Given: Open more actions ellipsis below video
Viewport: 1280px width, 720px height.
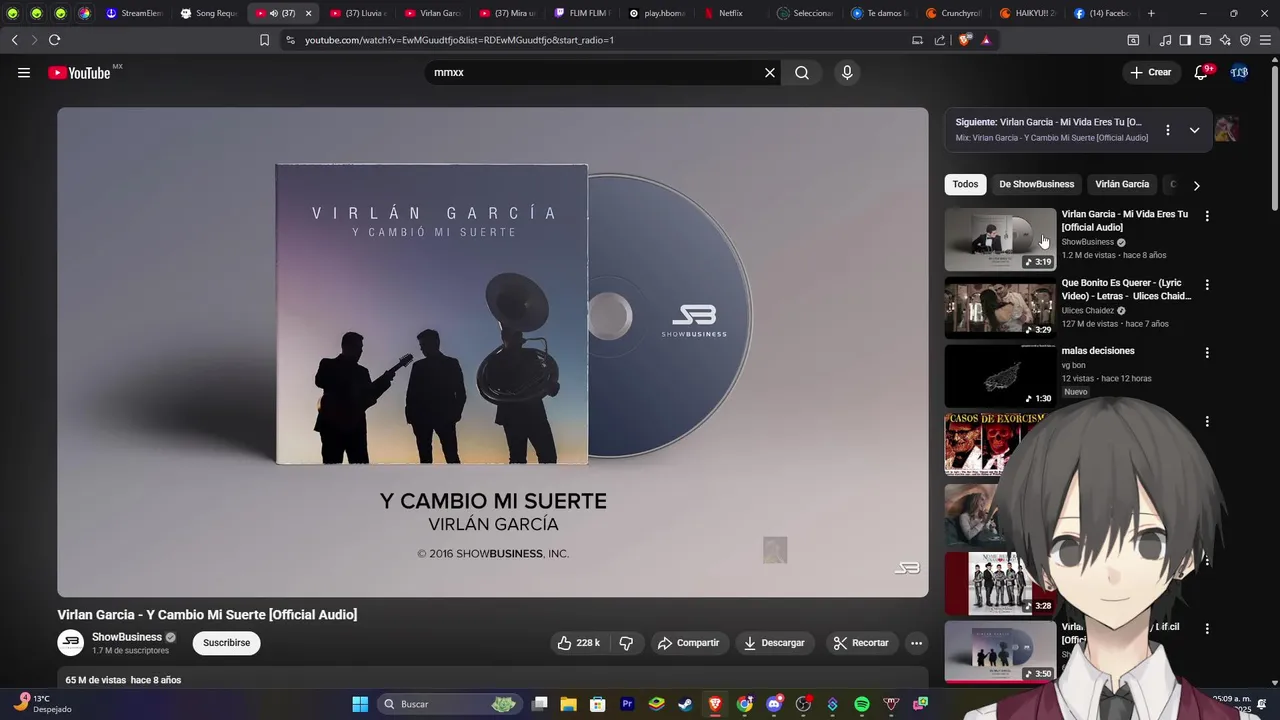Looking at the screenshot, I should (x=916, y=643).
